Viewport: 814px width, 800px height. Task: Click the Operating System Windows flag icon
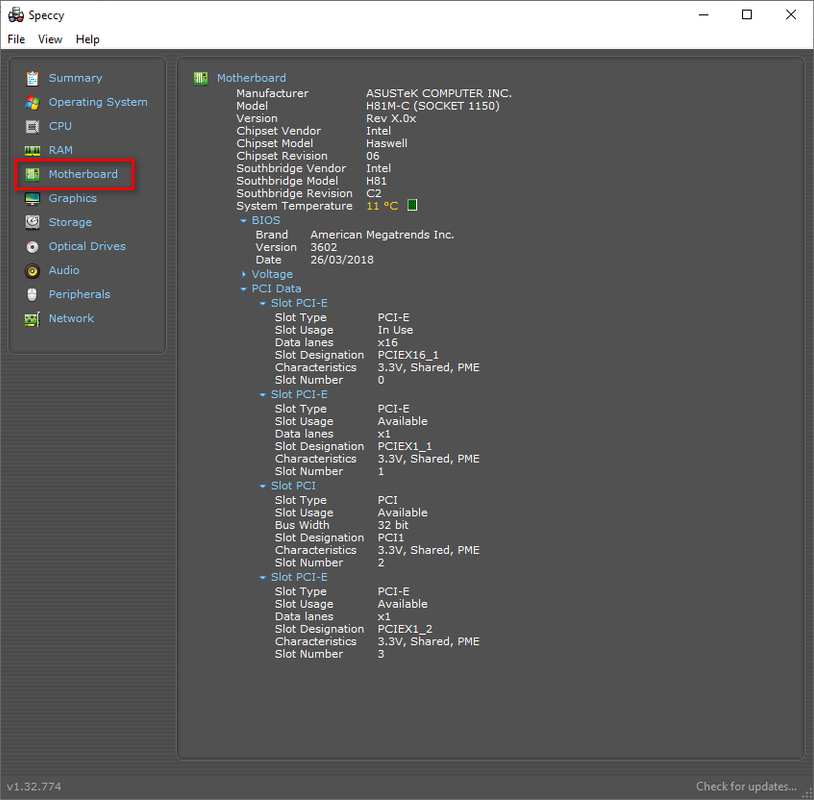click(x=32, y=102)
